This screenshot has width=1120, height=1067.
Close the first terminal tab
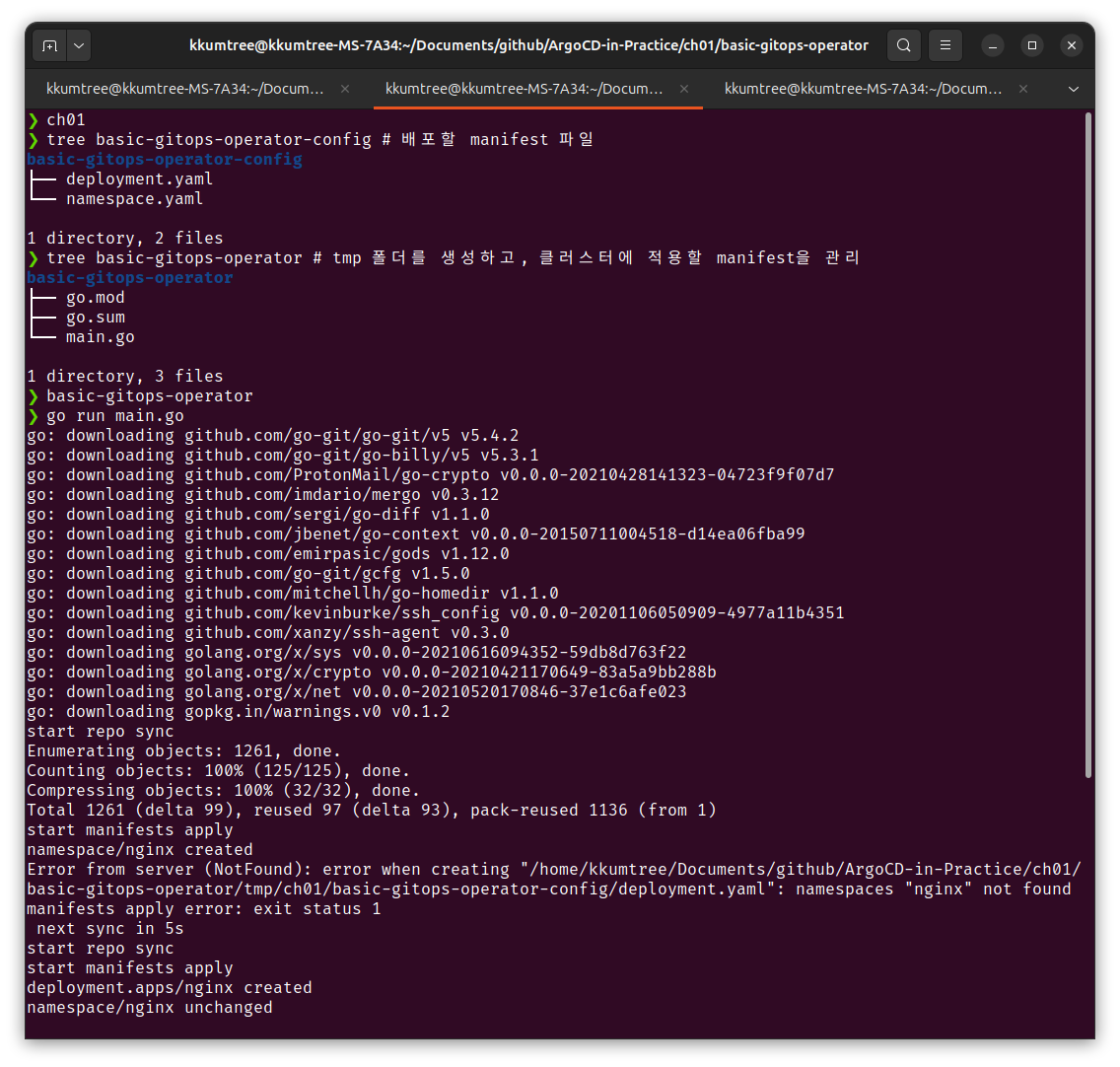tap(345, 89)
